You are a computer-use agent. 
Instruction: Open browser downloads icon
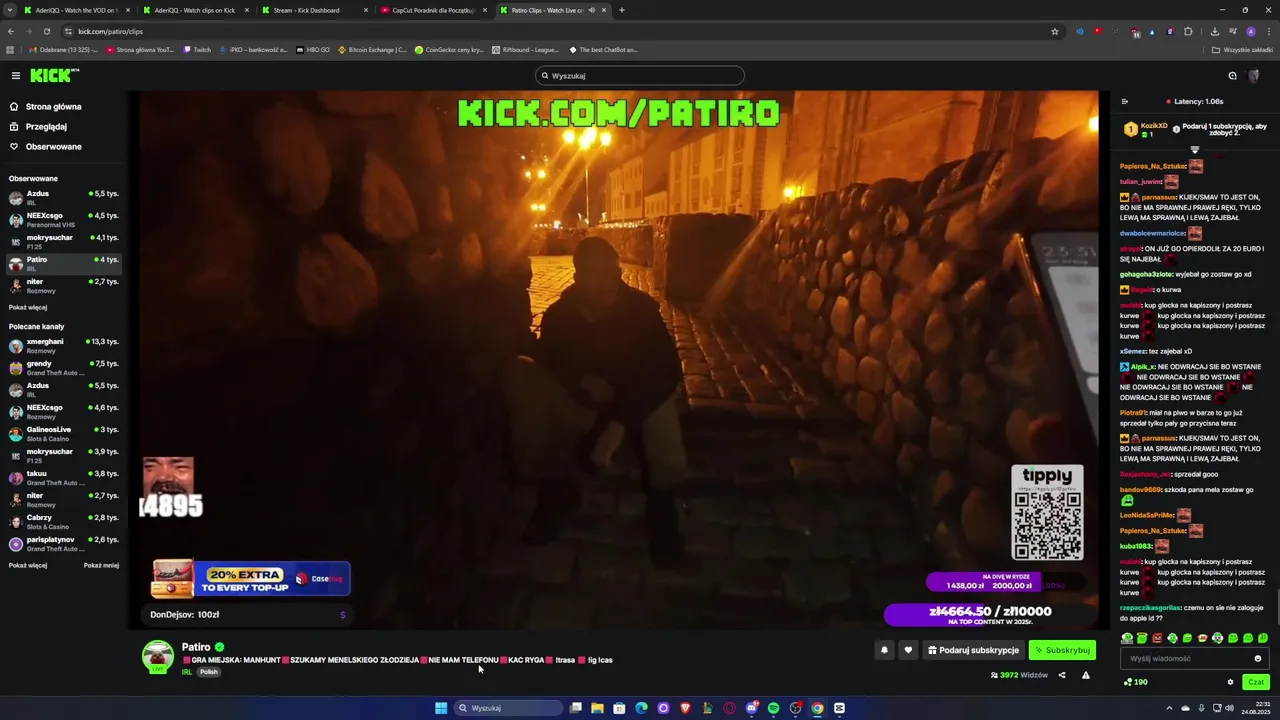[1214, 31]
